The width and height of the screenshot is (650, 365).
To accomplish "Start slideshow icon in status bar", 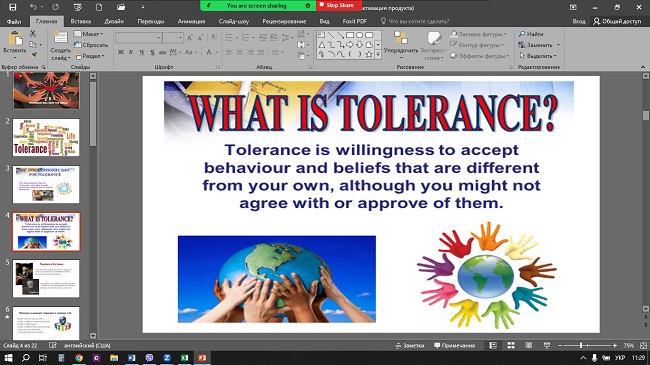I will pos(547,346).
